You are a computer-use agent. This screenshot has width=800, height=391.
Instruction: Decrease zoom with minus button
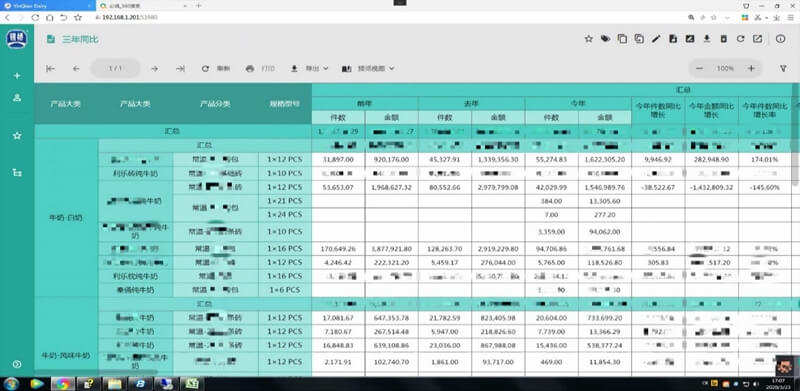[700, 68]
